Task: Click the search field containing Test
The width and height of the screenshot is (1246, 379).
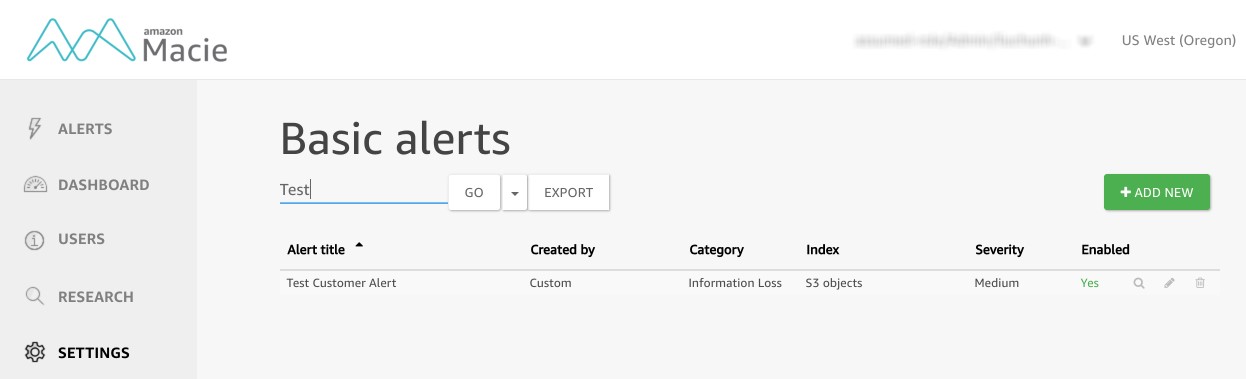Action: point(364,190)
